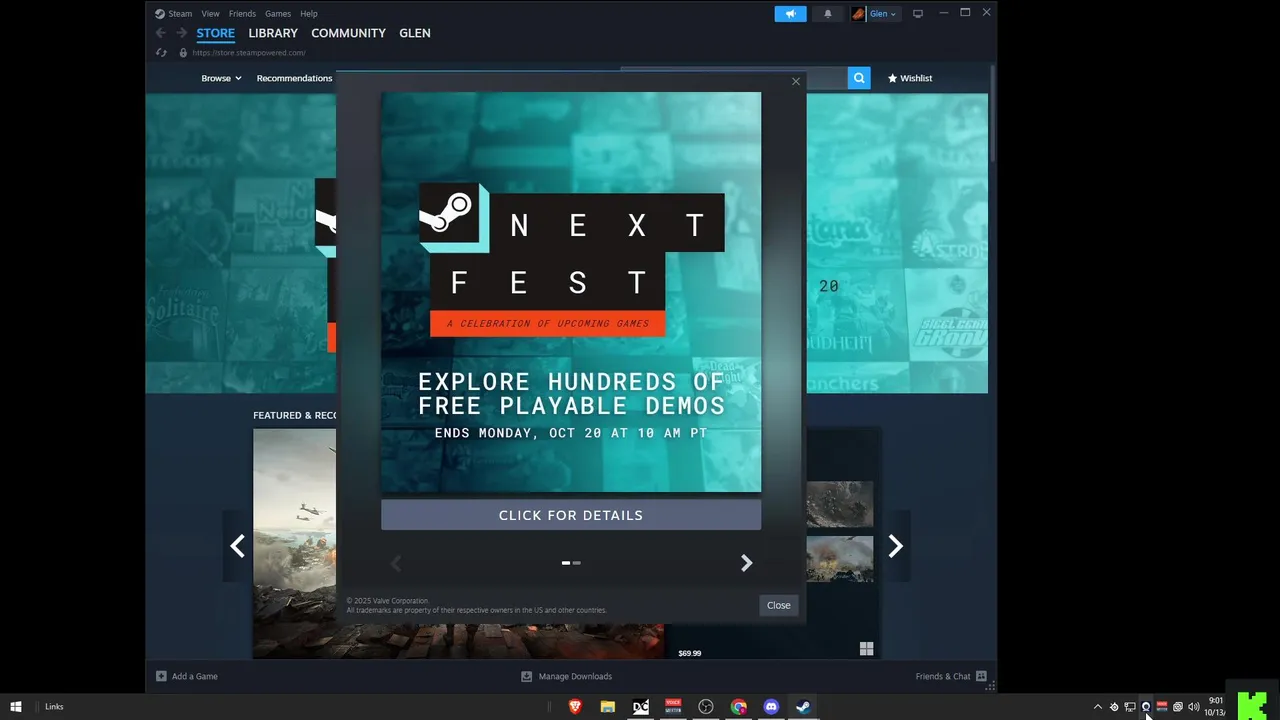Click the Next Fest promo image
The width and height of the screenshot is (1280, 720).
(x=571, y=292)
